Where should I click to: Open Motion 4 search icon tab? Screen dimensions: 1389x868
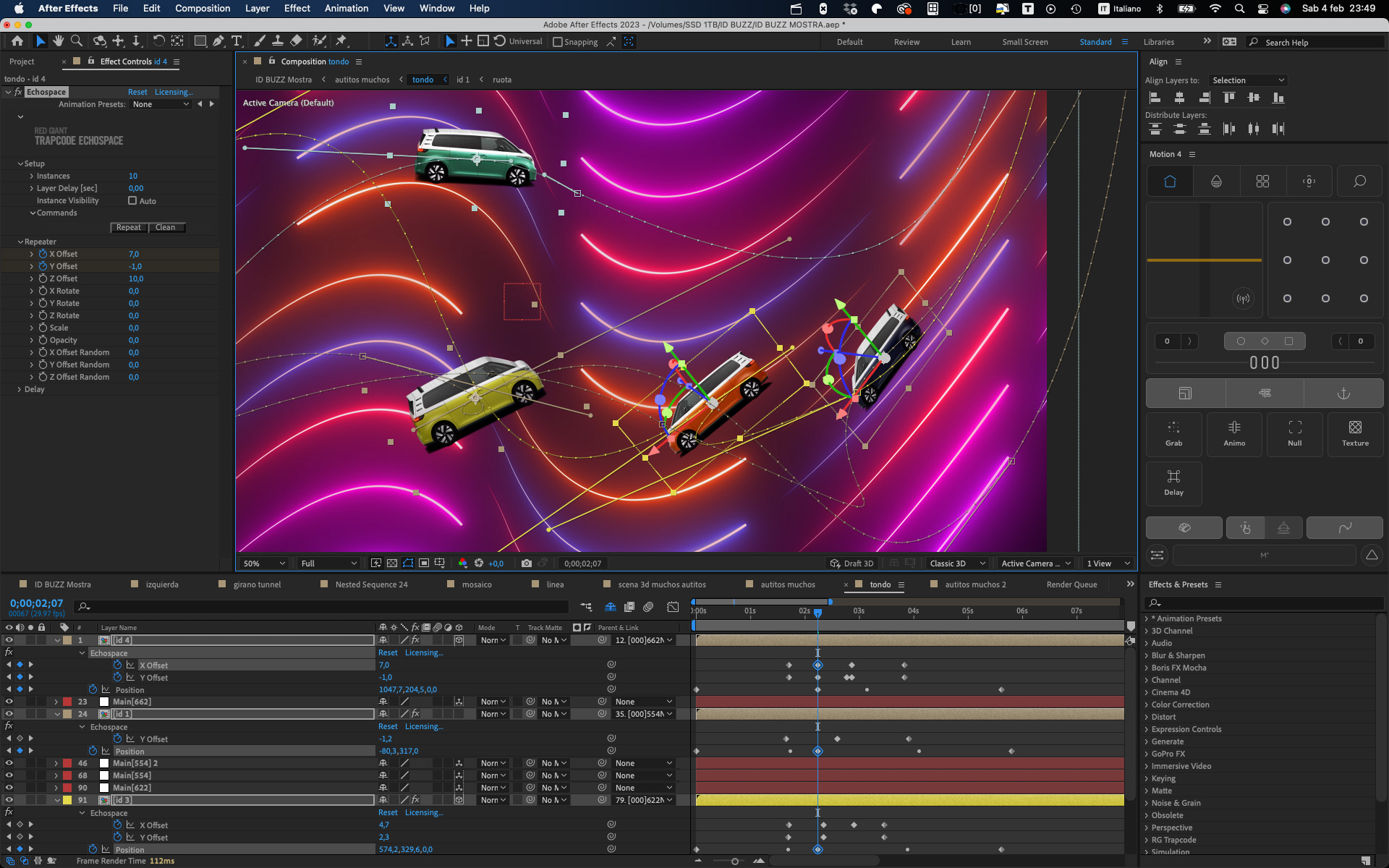click(x=1359, y=182)
